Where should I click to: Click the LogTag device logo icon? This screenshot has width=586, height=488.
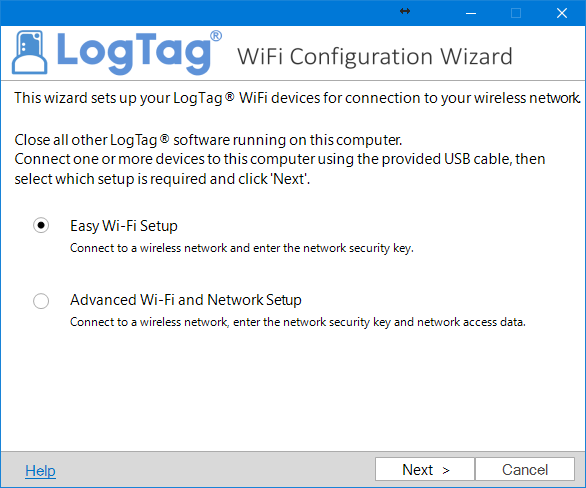tap(30, 52)
